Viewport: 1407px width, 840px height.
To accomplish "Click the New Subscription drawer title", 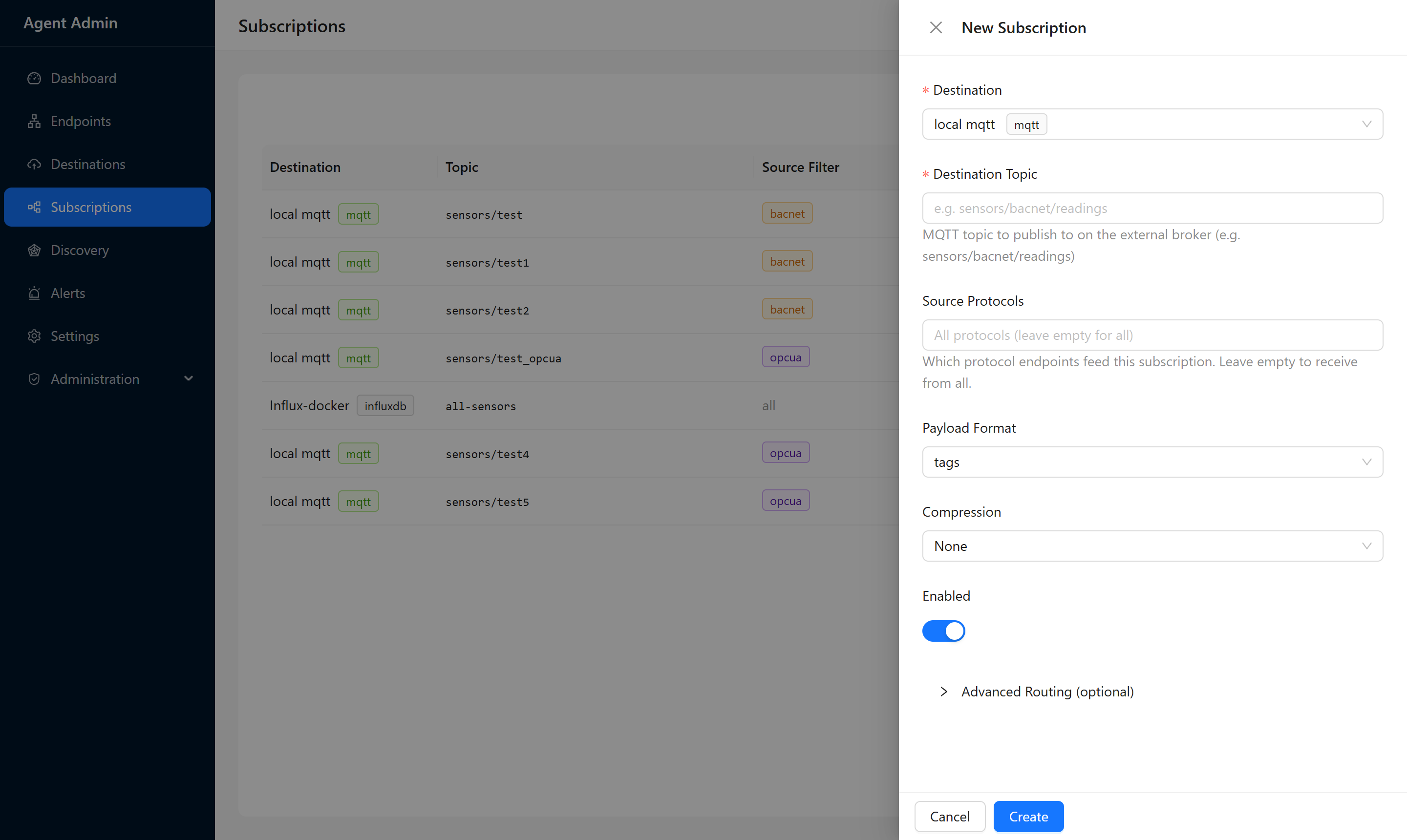I will click(x=1023, y=28).
